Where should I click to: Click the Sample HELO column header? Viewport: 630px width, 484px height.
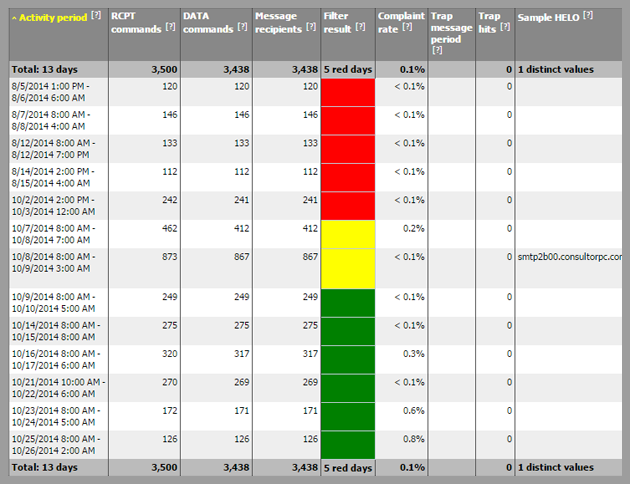(x=548, y=18)
